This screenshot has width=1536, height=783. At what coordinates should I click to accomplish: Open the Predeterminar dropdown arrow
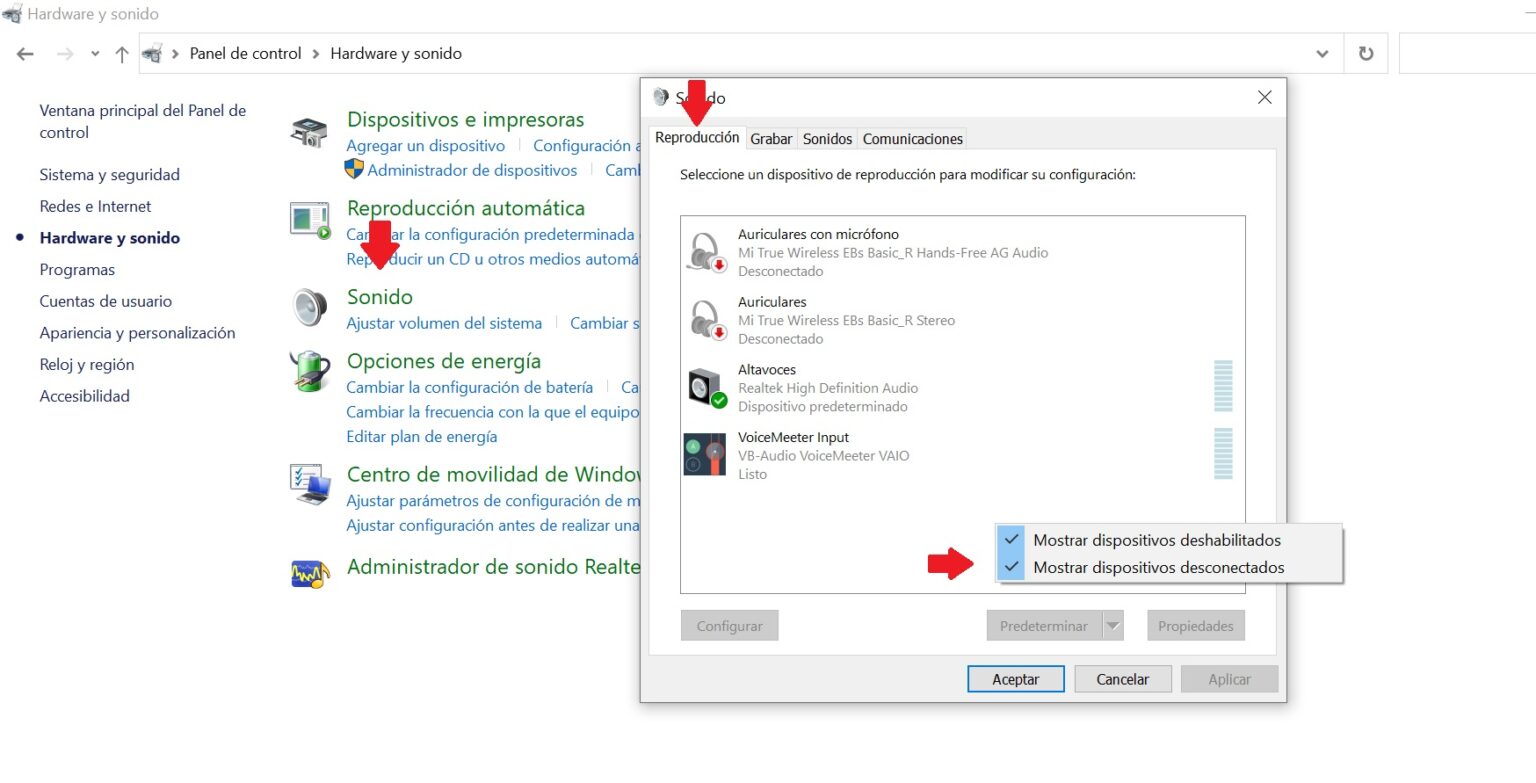(1113, 626)
